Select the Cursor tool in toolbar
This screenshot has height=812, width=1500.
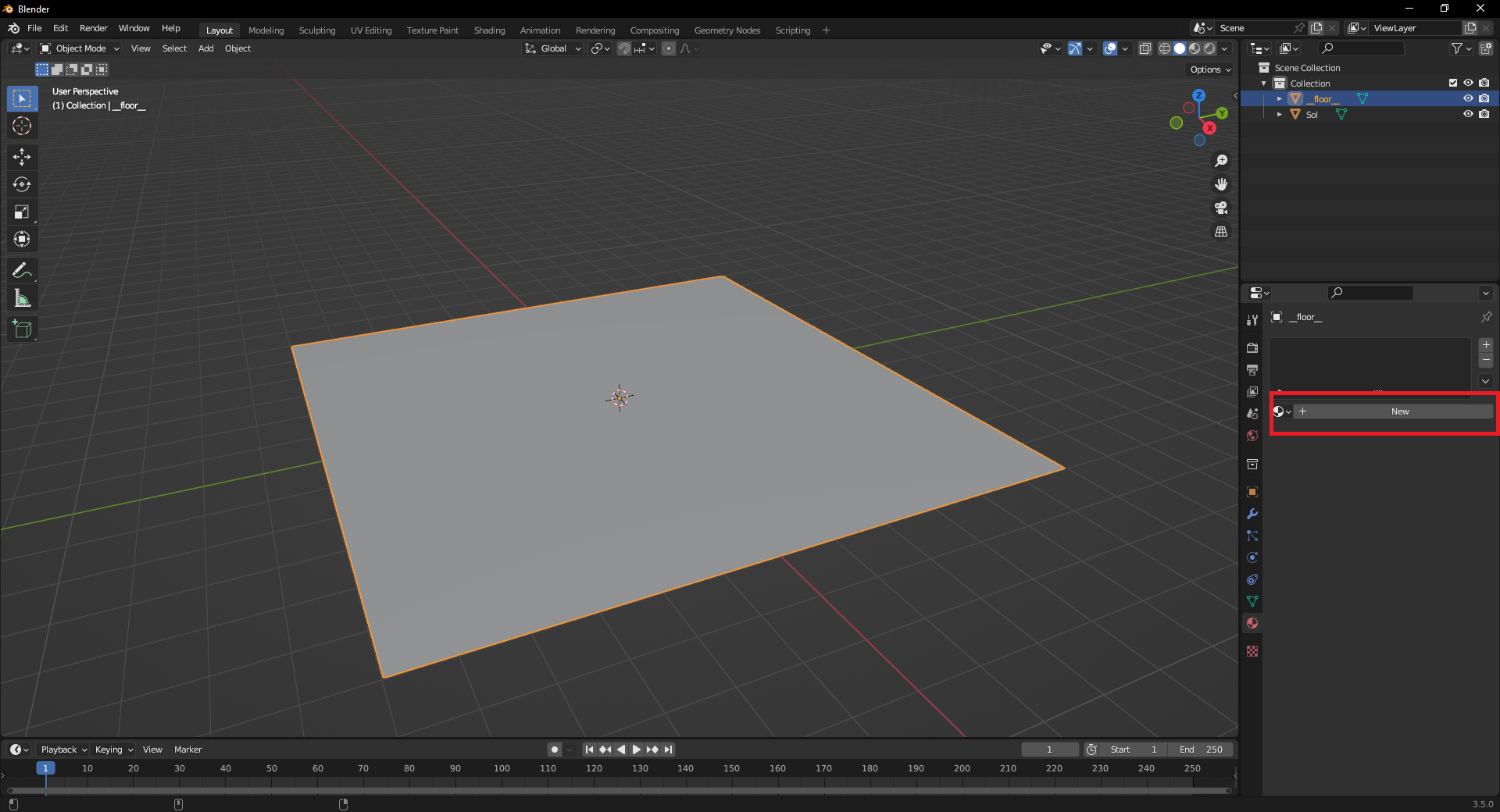[22, 126]
